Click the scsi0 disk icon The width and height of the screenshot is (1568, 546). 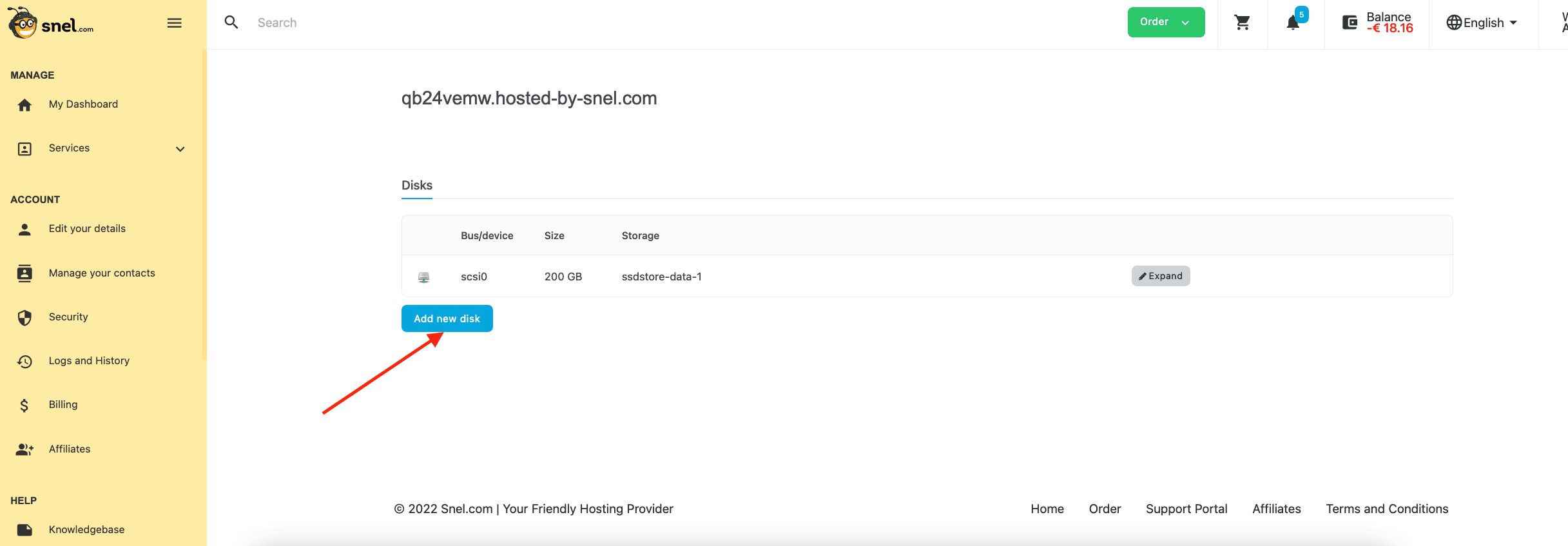click(423, 277)
